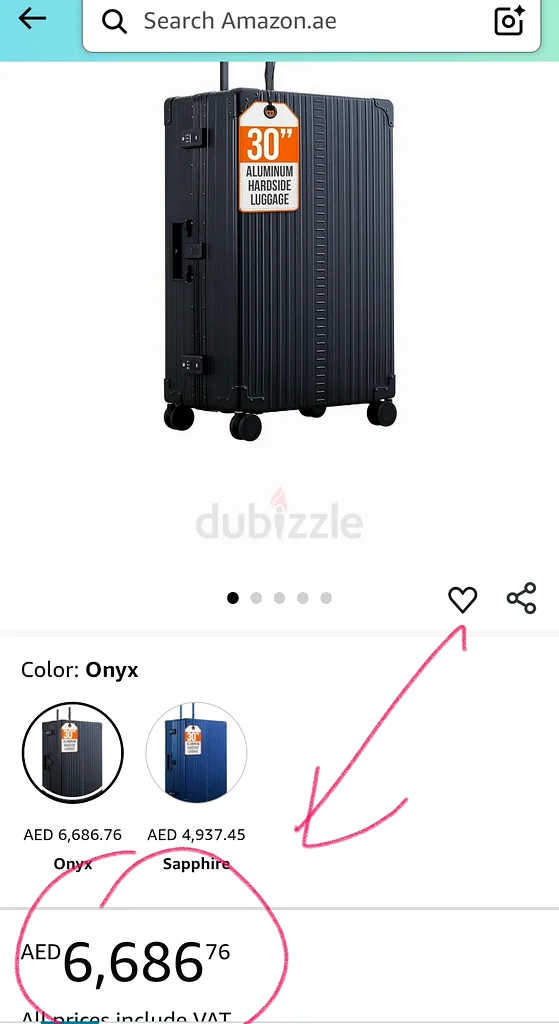Add item to wishlist heart icon

pyautogui.click(x=462, y=600)
